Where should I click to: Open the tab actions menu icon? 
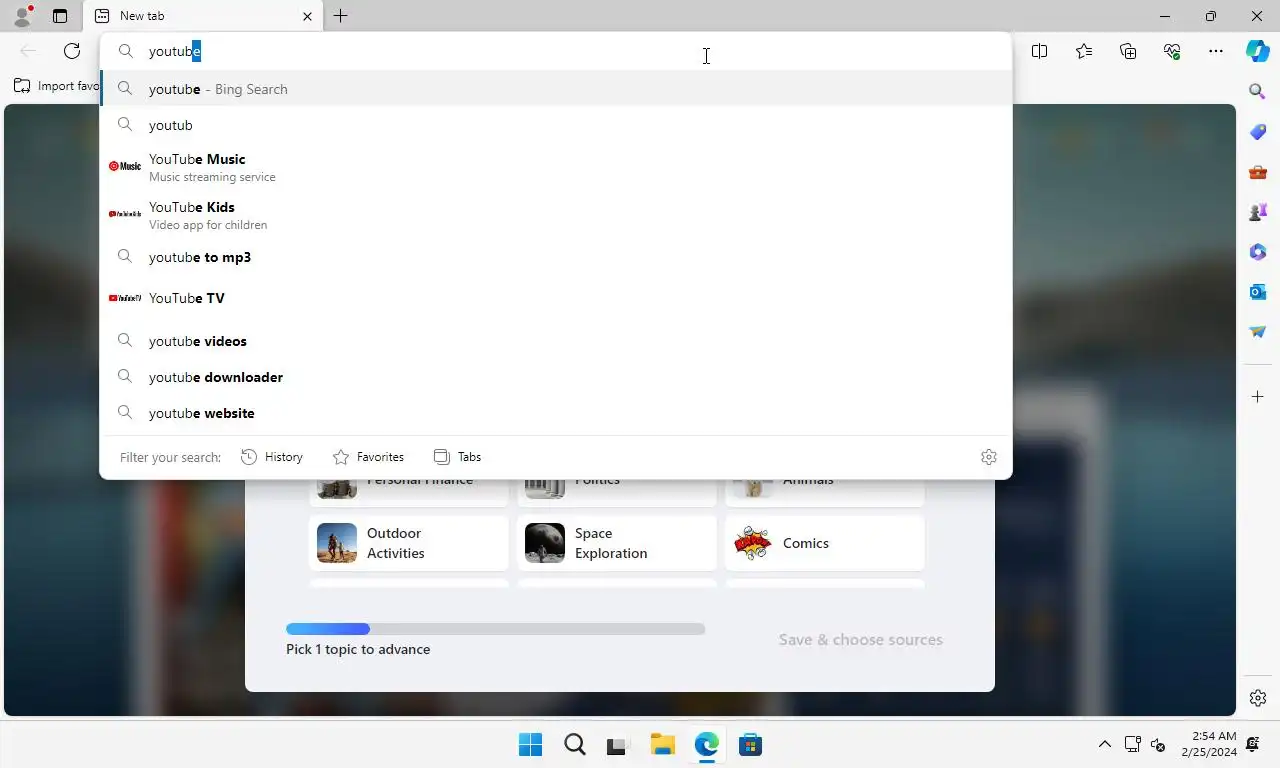pos(60,16)
